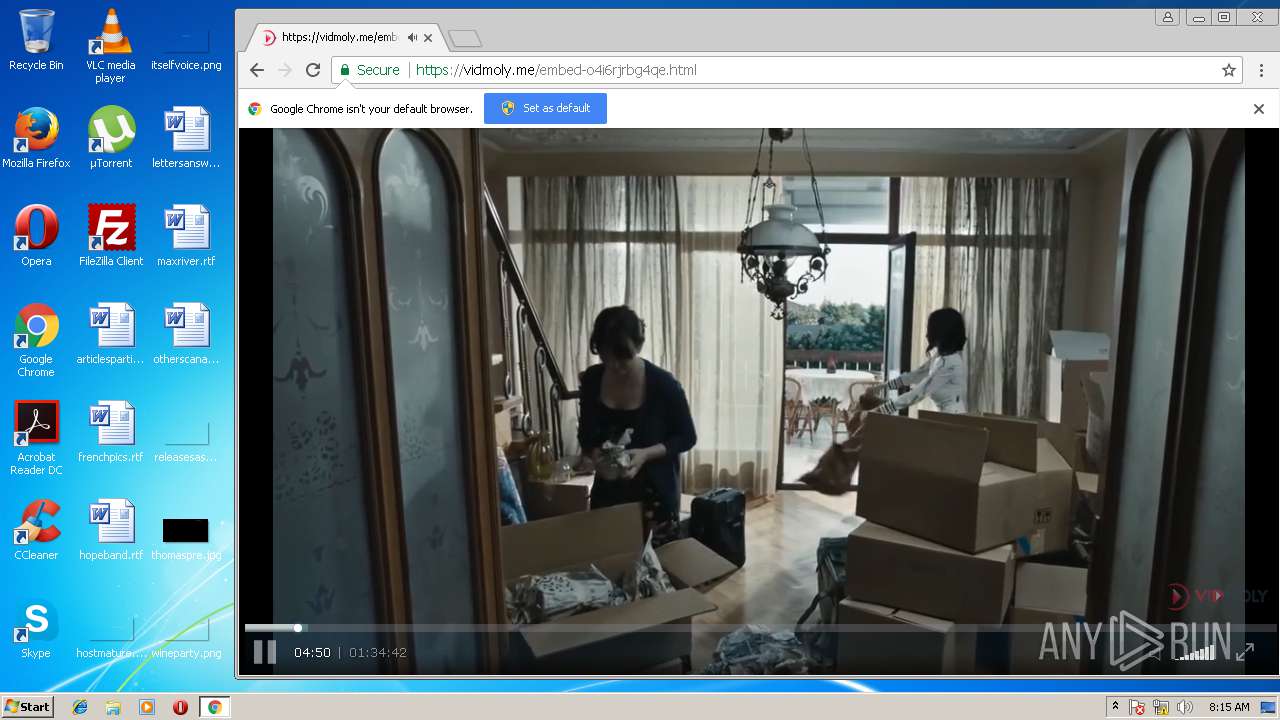Open FileZilla Client shortcut
Viewport: 1280px width, 720px height.
point(111,236)
